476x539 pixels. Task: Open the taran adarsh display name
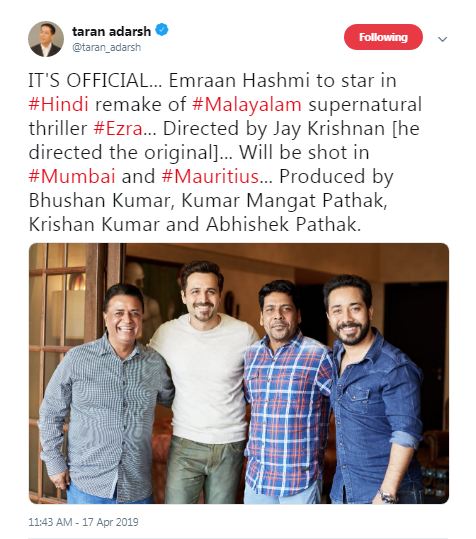coord(111,31)
